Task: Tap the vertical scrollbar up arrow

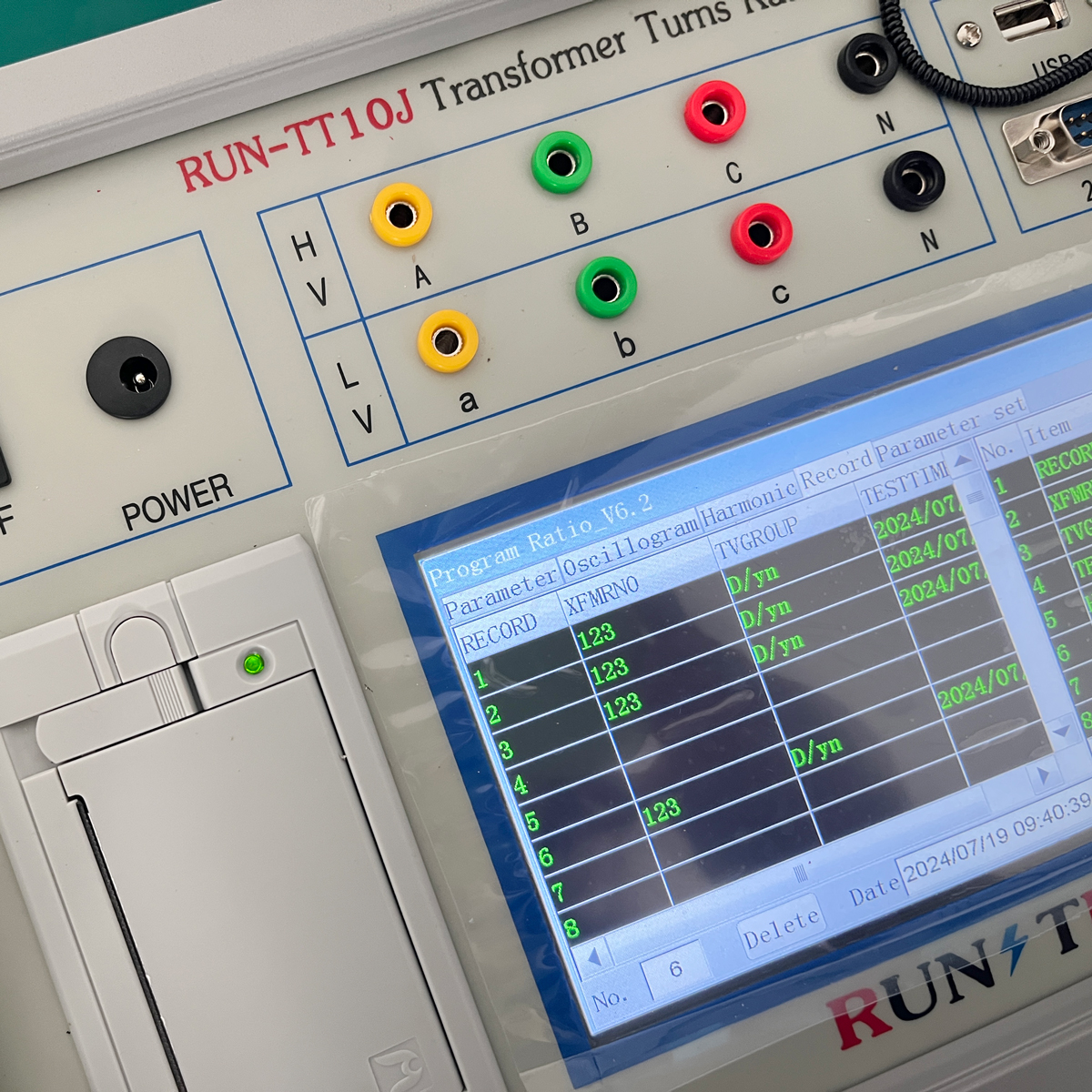Action: [x=963, y=460]
